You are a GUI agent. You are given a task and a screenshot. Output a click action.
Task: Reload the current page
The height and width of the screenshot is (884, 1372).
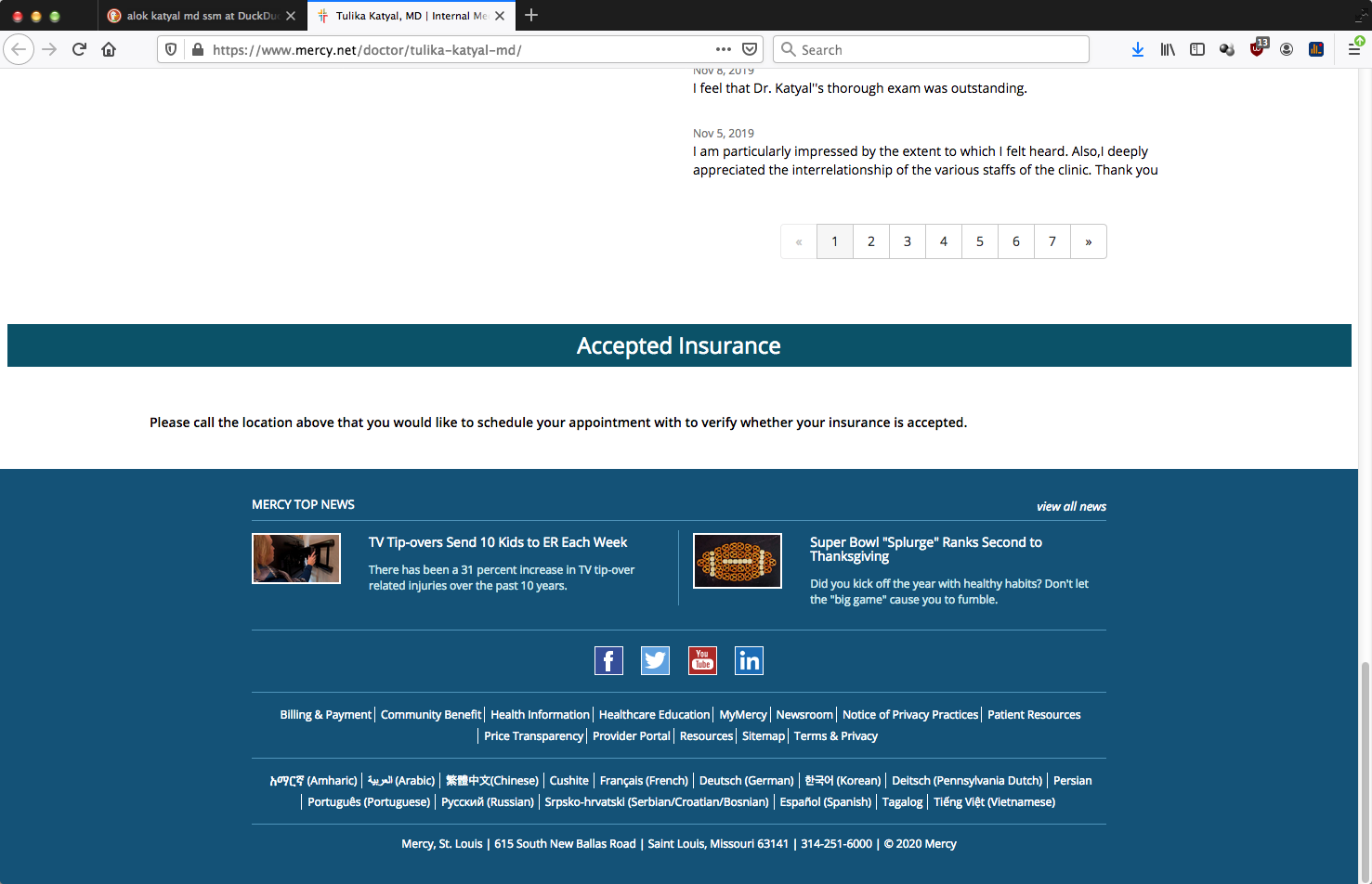click(79, 49)
